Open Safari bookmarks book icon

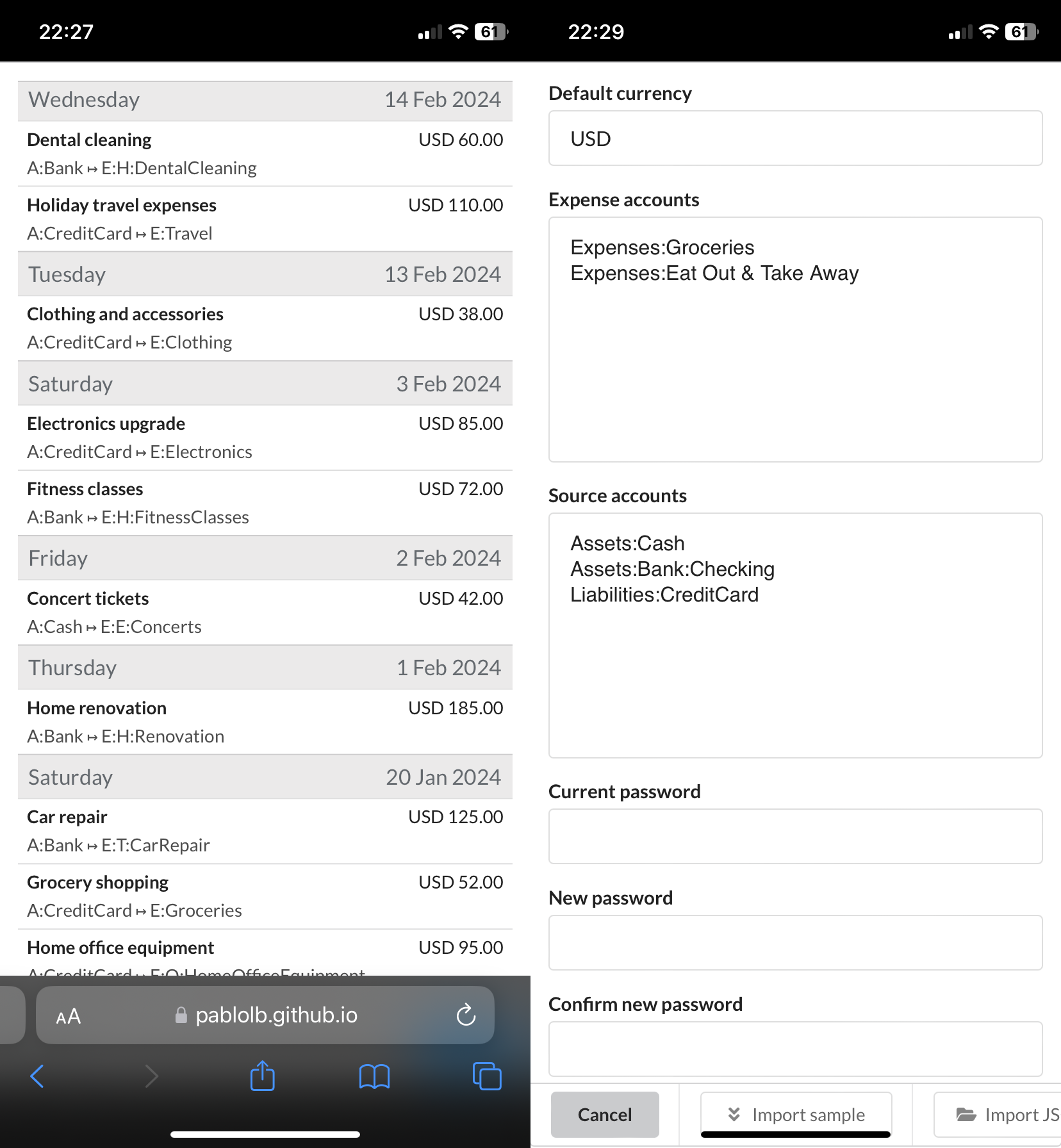[374, 1076]
